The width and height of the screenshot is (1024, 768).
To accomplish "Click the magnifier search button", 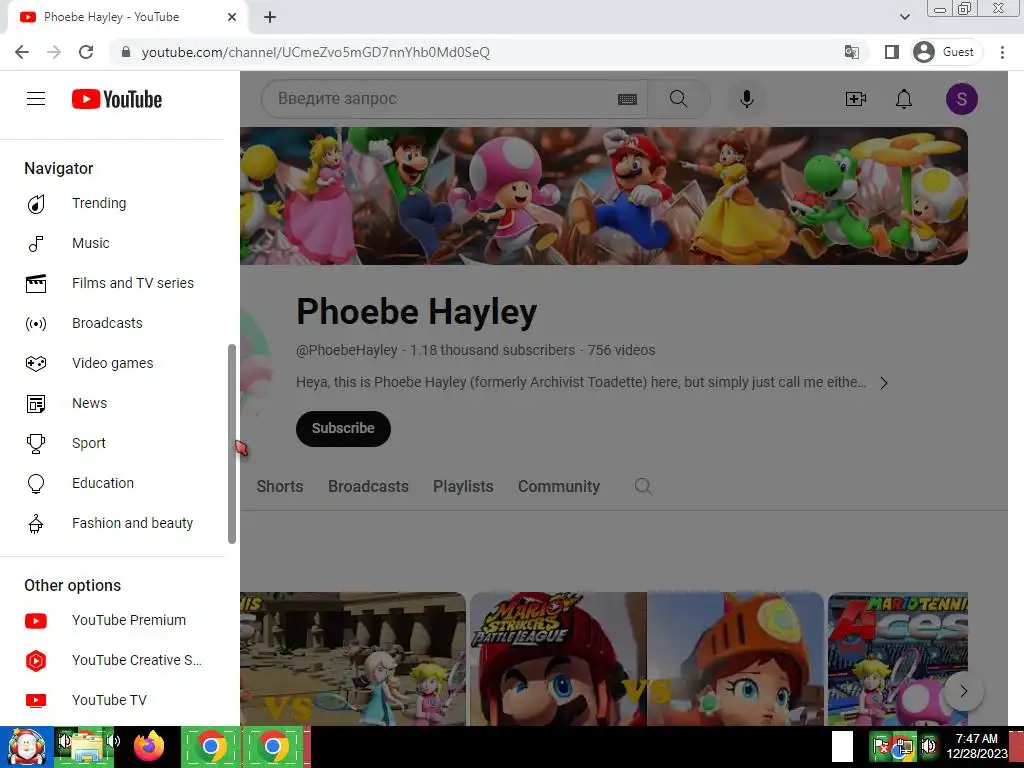I will [x=679, y=99].
